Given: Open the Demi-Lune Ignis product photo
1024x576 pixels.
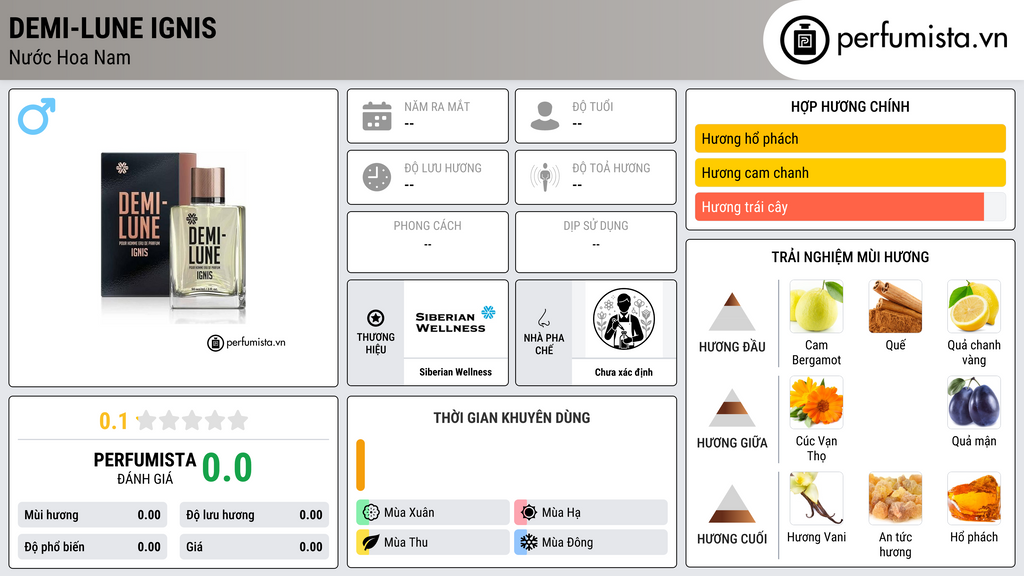Looking at the screenshot, I should pos(174,236).
